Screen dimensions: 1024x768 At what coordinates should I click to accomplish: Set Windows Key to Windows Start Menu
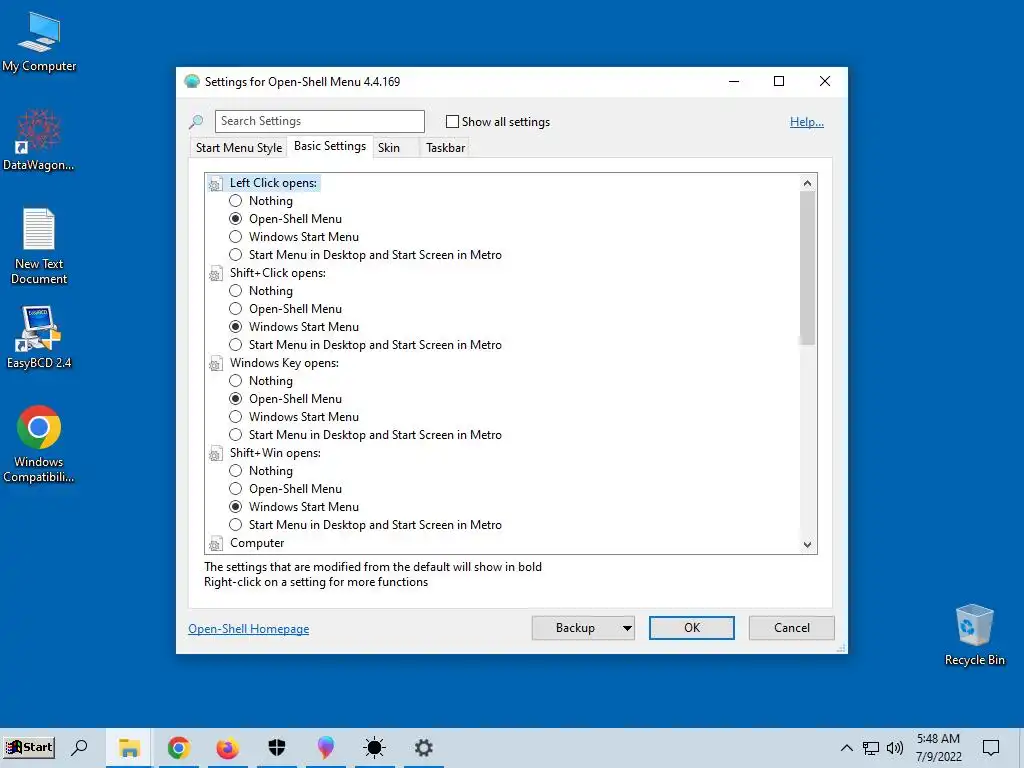236,417
